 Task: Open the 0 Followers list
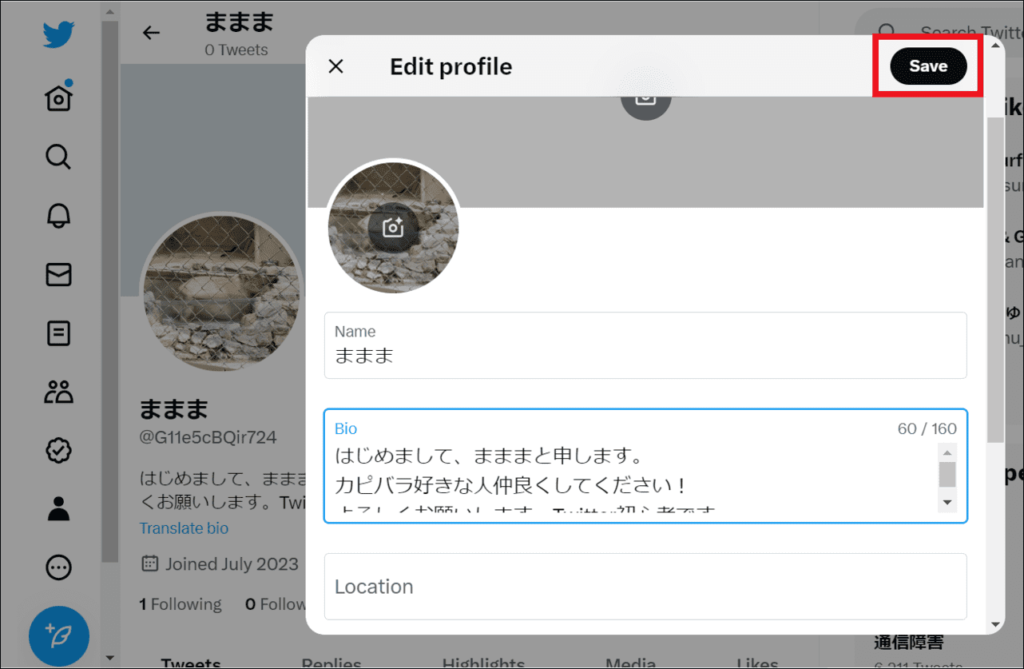[275, 604]
